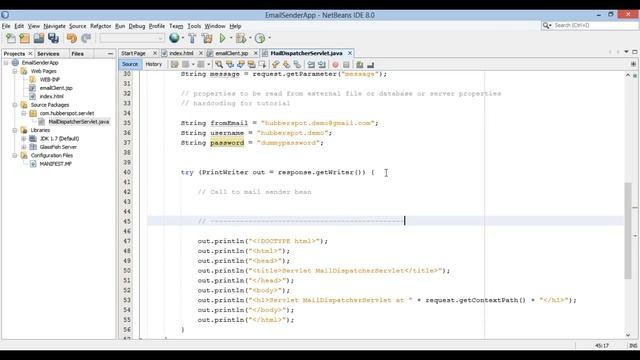The width and height of the screenshot is (640, 360).
Task: Click the New File toolbar icon
Action: coord(11,38)
